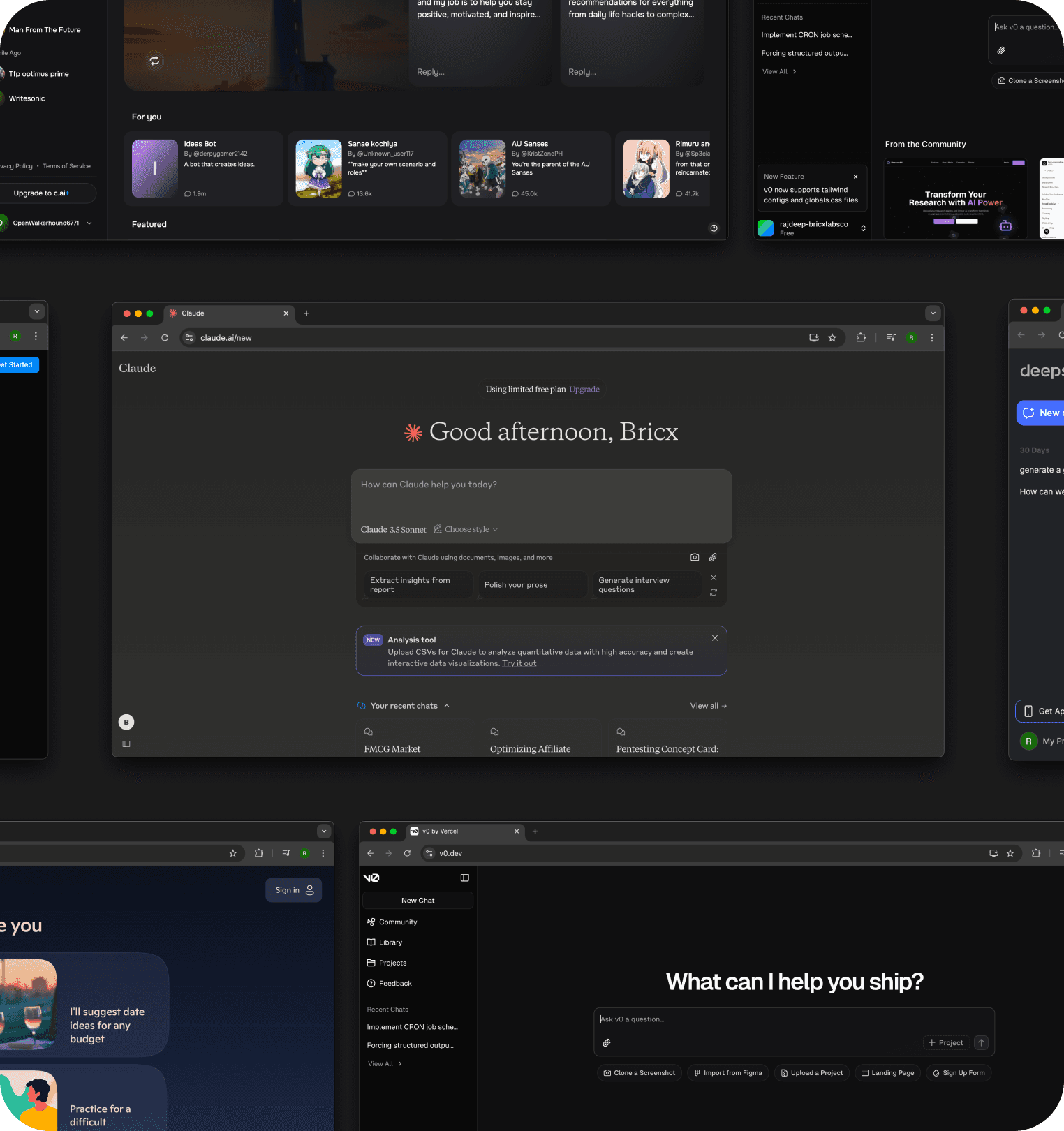This screenshot has height=1131, width=1064.
Task: Click camera screenshot icon in Claude composer
Action: click(695, 557)
